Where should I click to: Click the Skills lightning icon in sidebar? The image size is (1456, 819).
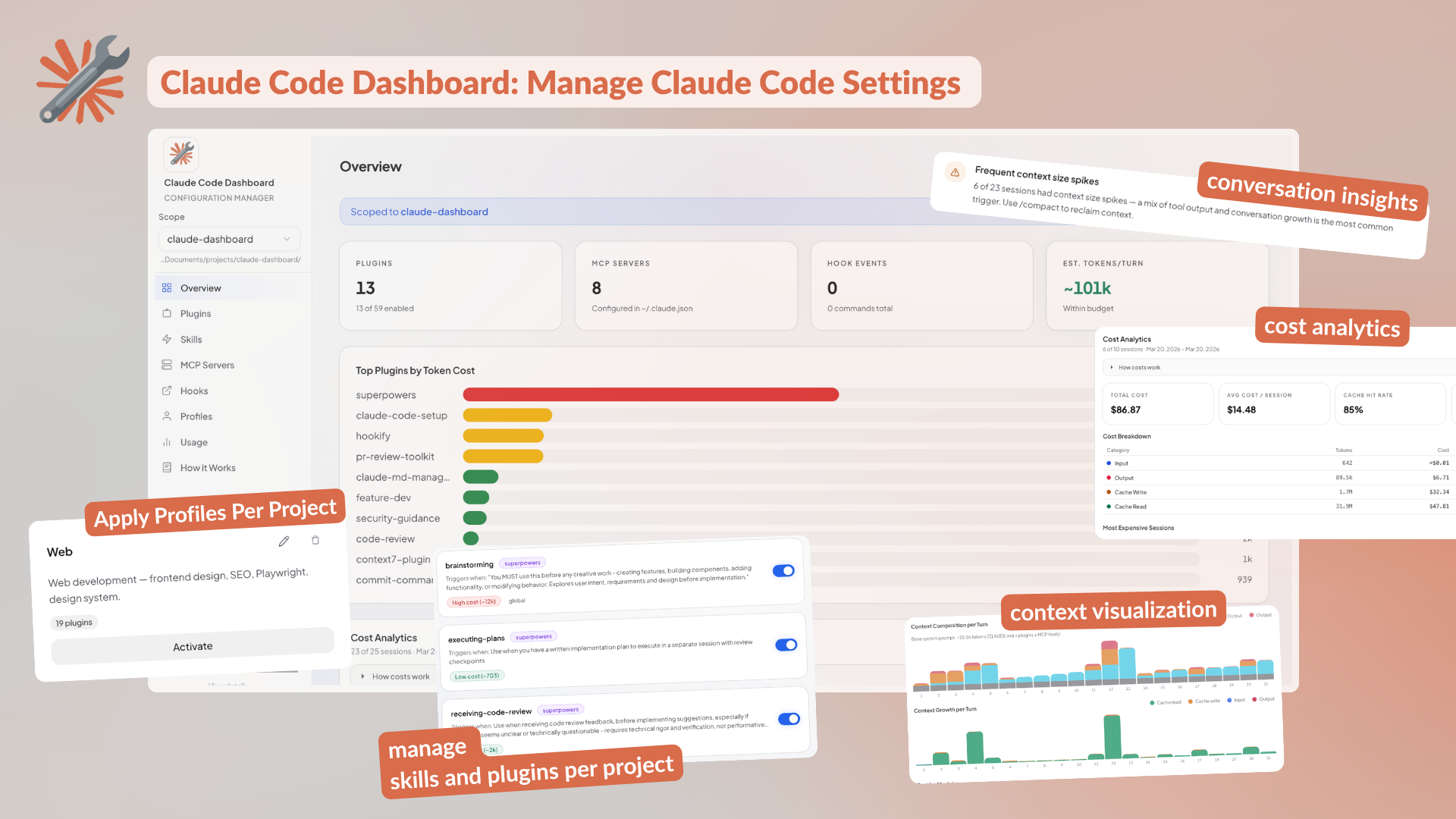(167, 339)
